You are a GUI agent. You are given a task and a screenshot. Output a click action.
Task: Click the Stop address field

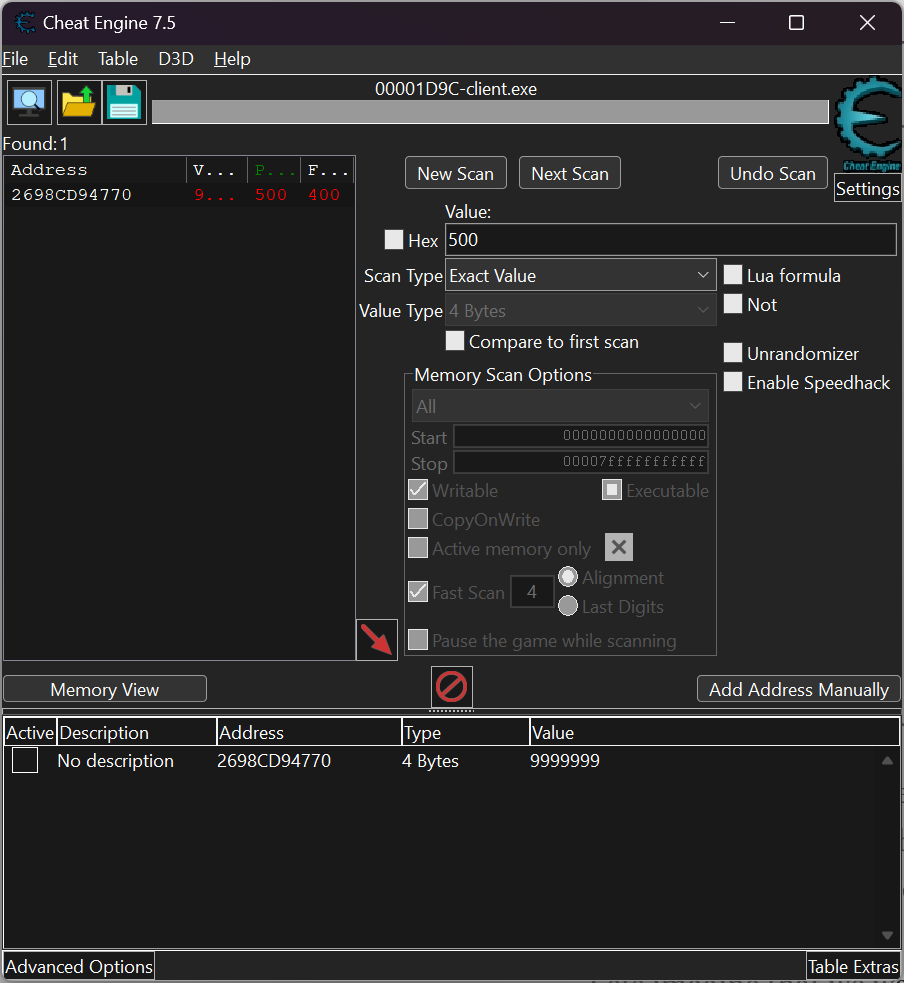[x=581, y=462]
